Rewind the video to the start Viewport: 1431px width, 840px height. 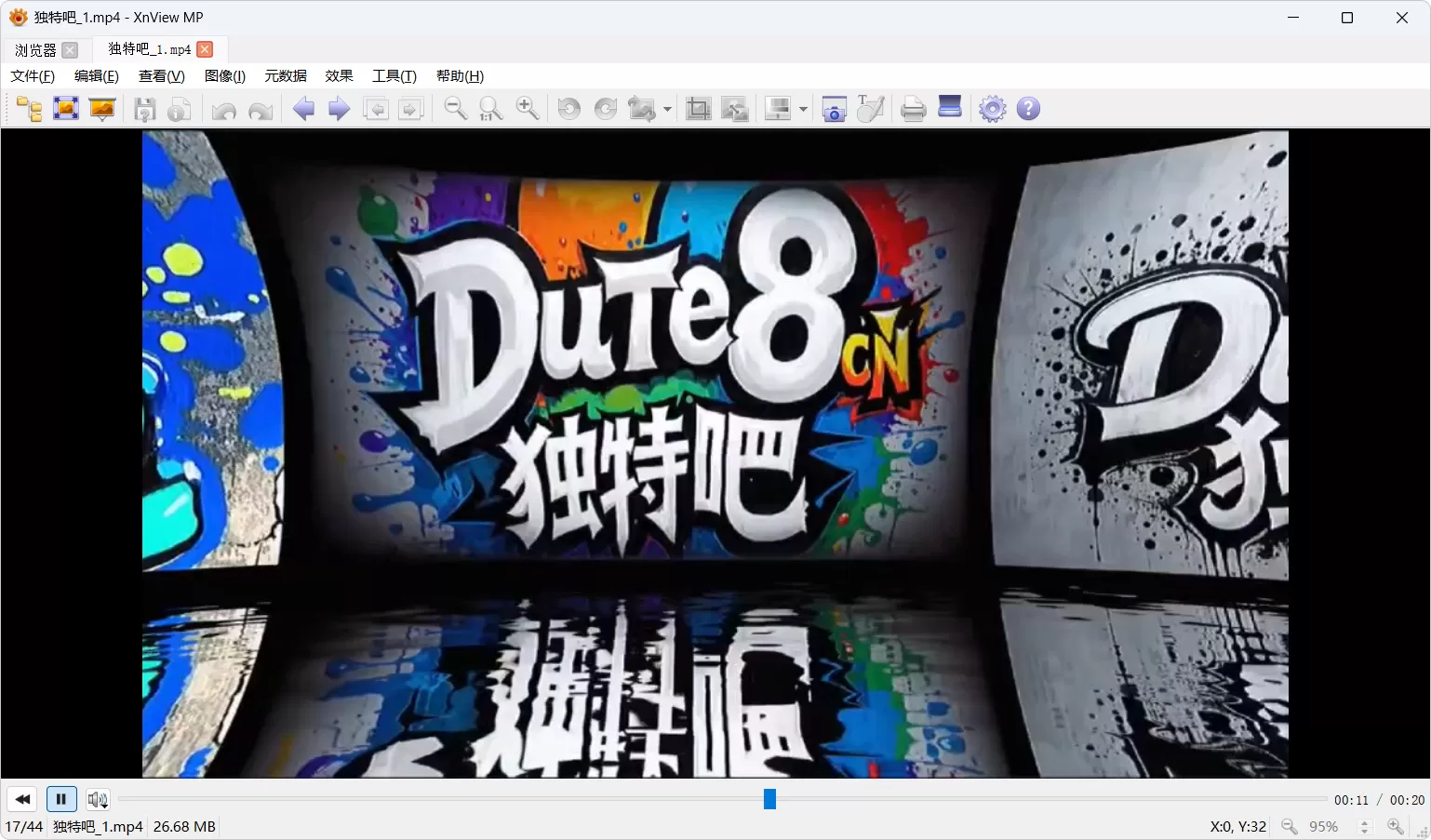click(22, 799)
